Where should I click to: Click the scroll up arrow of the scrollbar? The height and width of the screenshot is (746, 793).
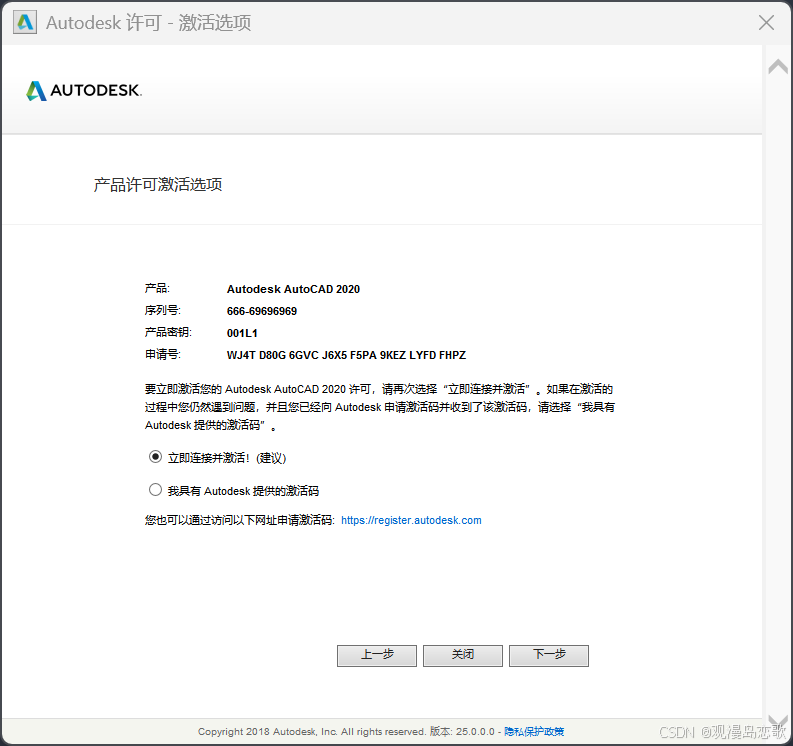tap(778, 66)
